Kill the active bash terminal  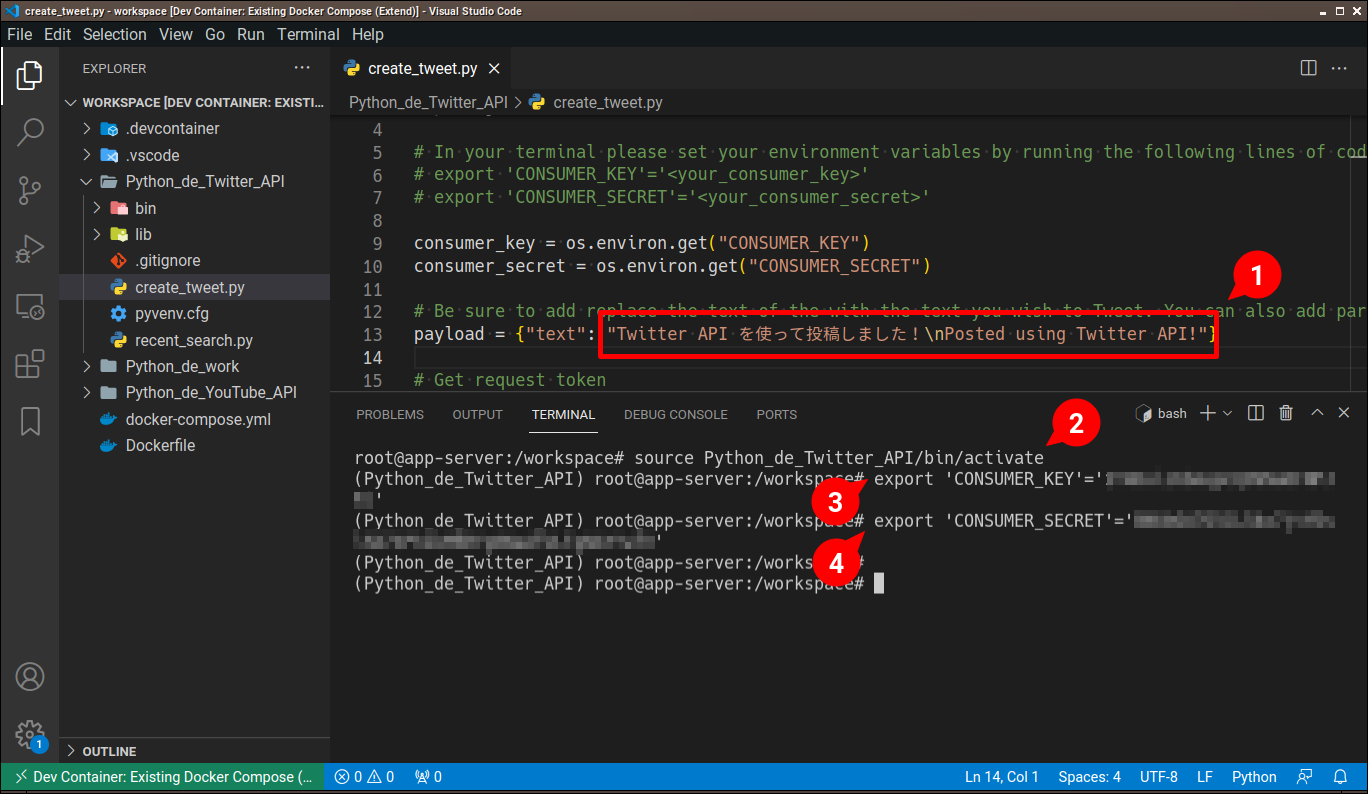[x=1286, y=412]
